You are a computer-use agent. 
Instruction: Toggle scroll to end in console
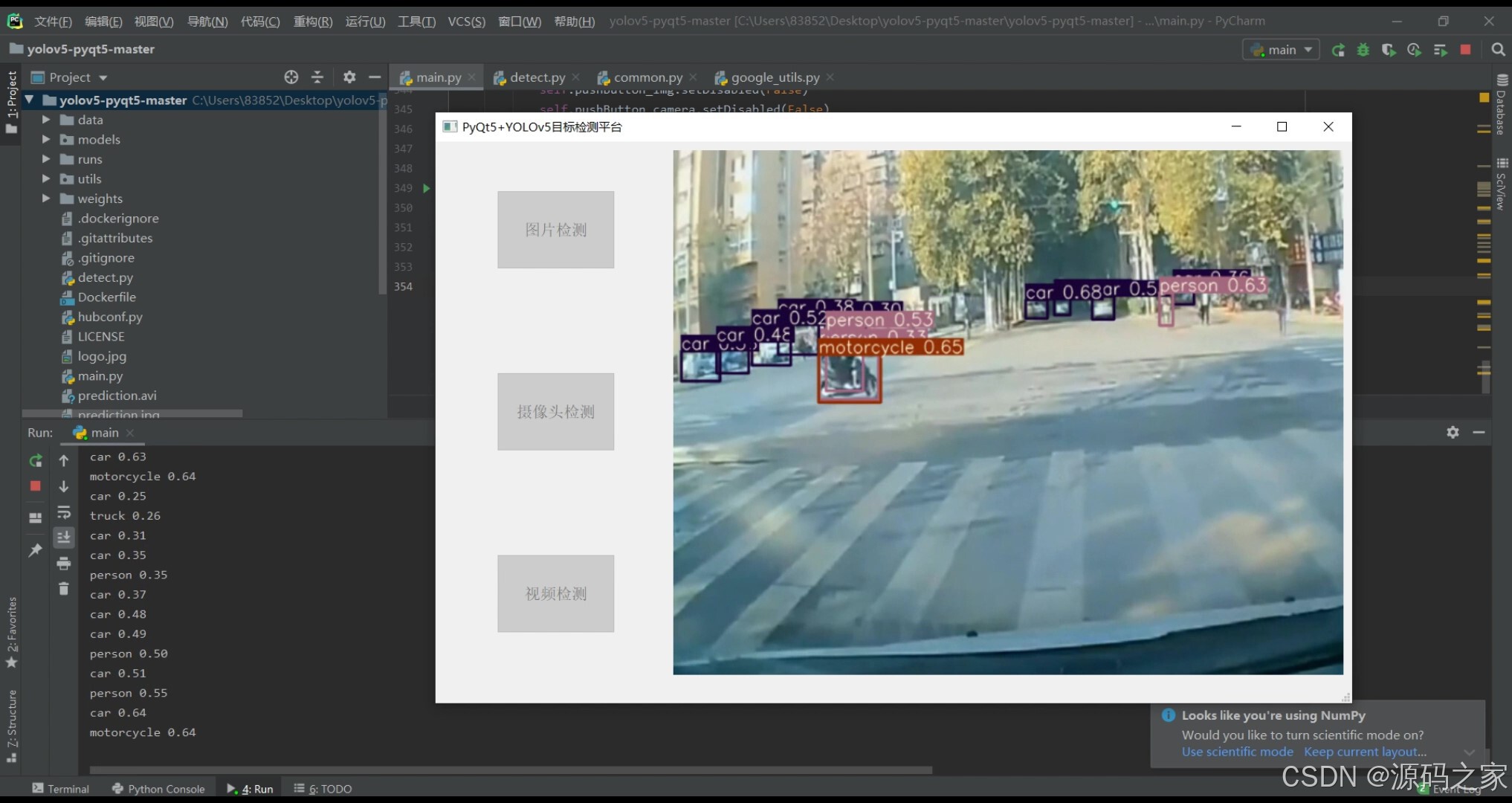pyautogui.click(x=64, y=537)
